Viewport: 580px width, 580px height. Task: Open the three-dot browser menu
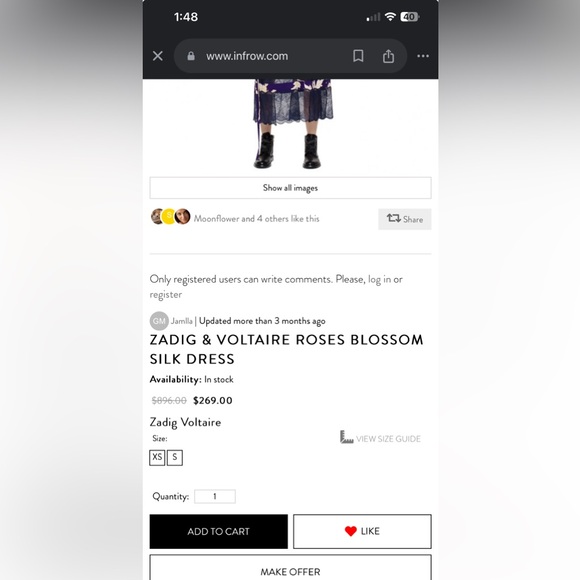[x=423, y=56]
